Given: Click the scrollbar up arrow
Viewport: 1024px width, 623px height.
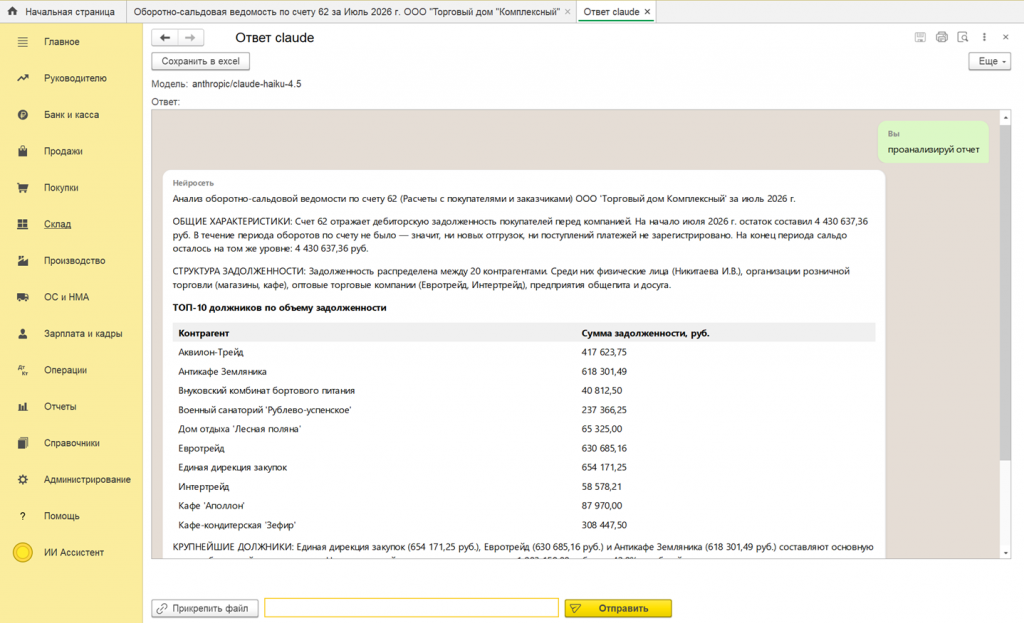Looking at the screenshot, I should click(1006, 118).
